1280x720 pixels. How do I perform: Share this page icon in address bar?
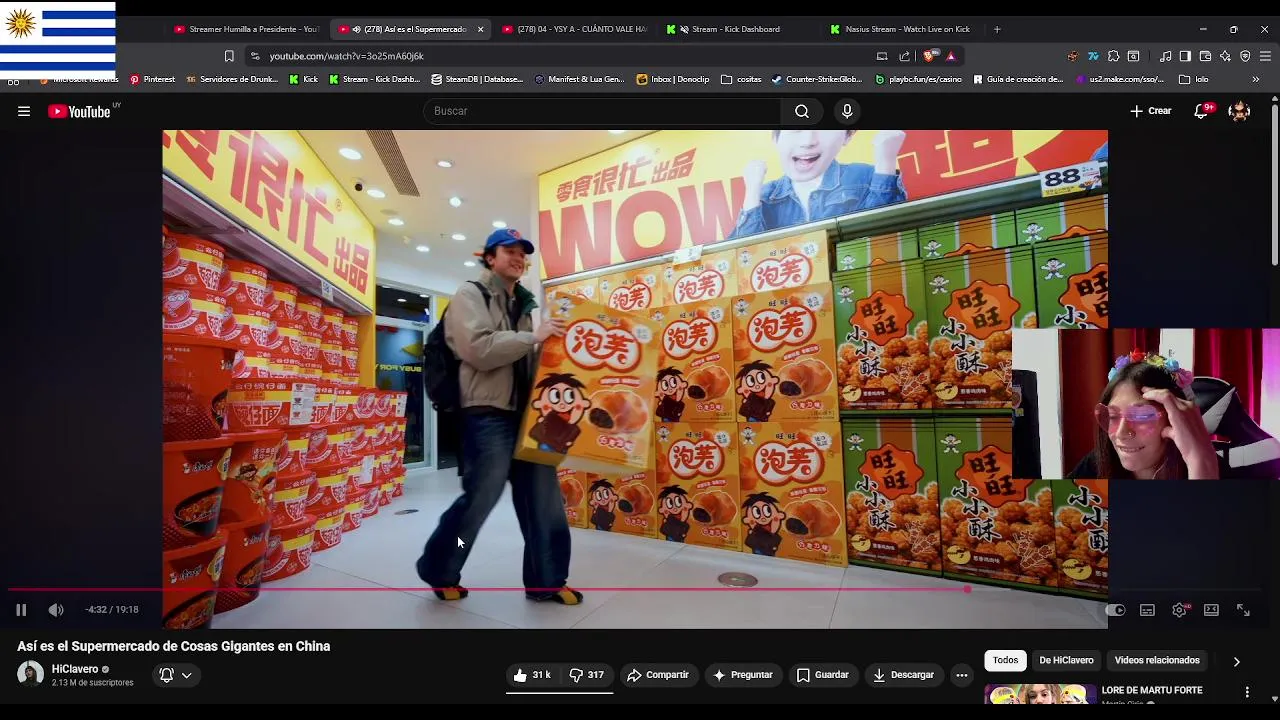pyautogui.click(x=905, y=56)
